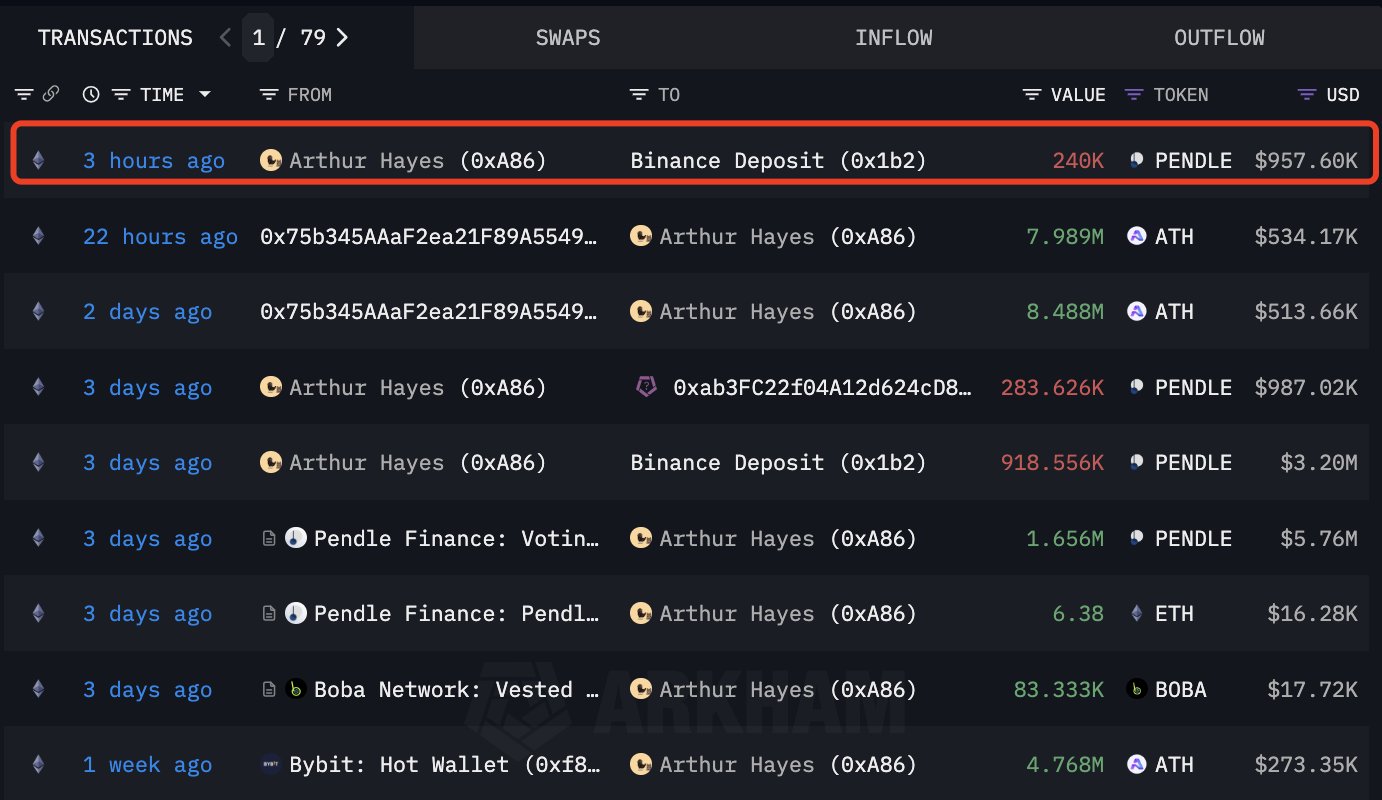Image resolution: width=1382 pixels, height=800 pixels.
Task: Click contract document icon beside Boba Network
Action: click(269, 689)
